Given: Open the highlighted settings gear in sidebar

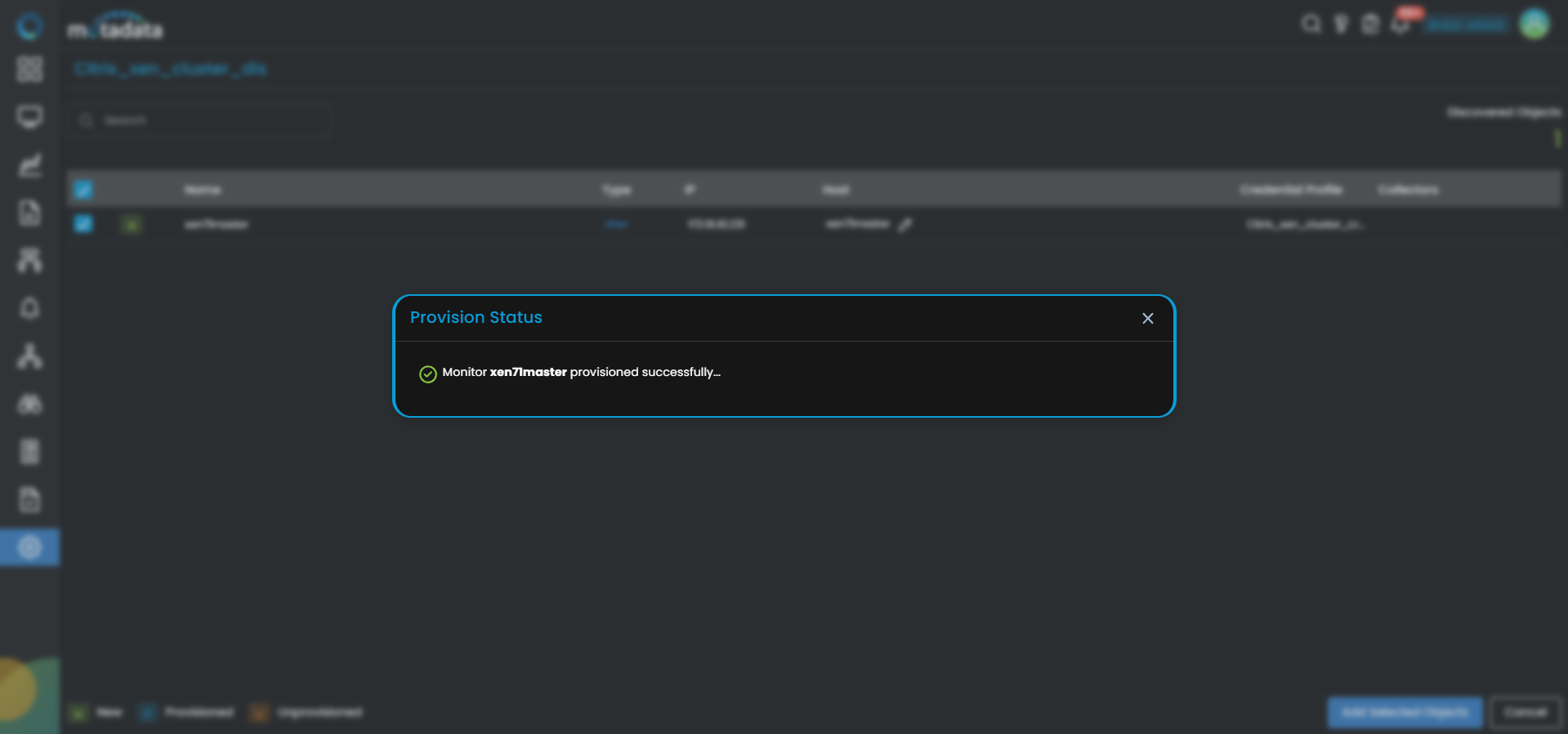Looking at the screenshot, I should (29, 547).
